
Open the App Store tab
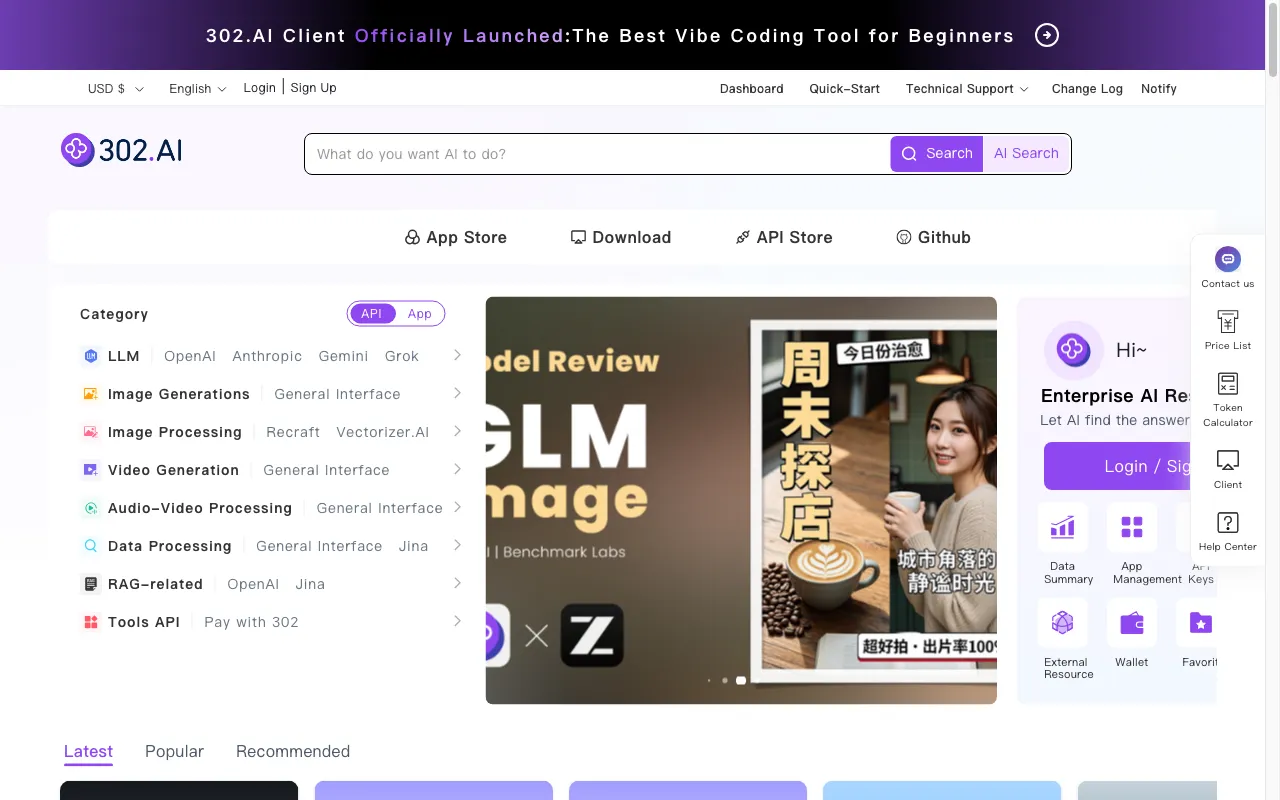click(x=455, y=237)
